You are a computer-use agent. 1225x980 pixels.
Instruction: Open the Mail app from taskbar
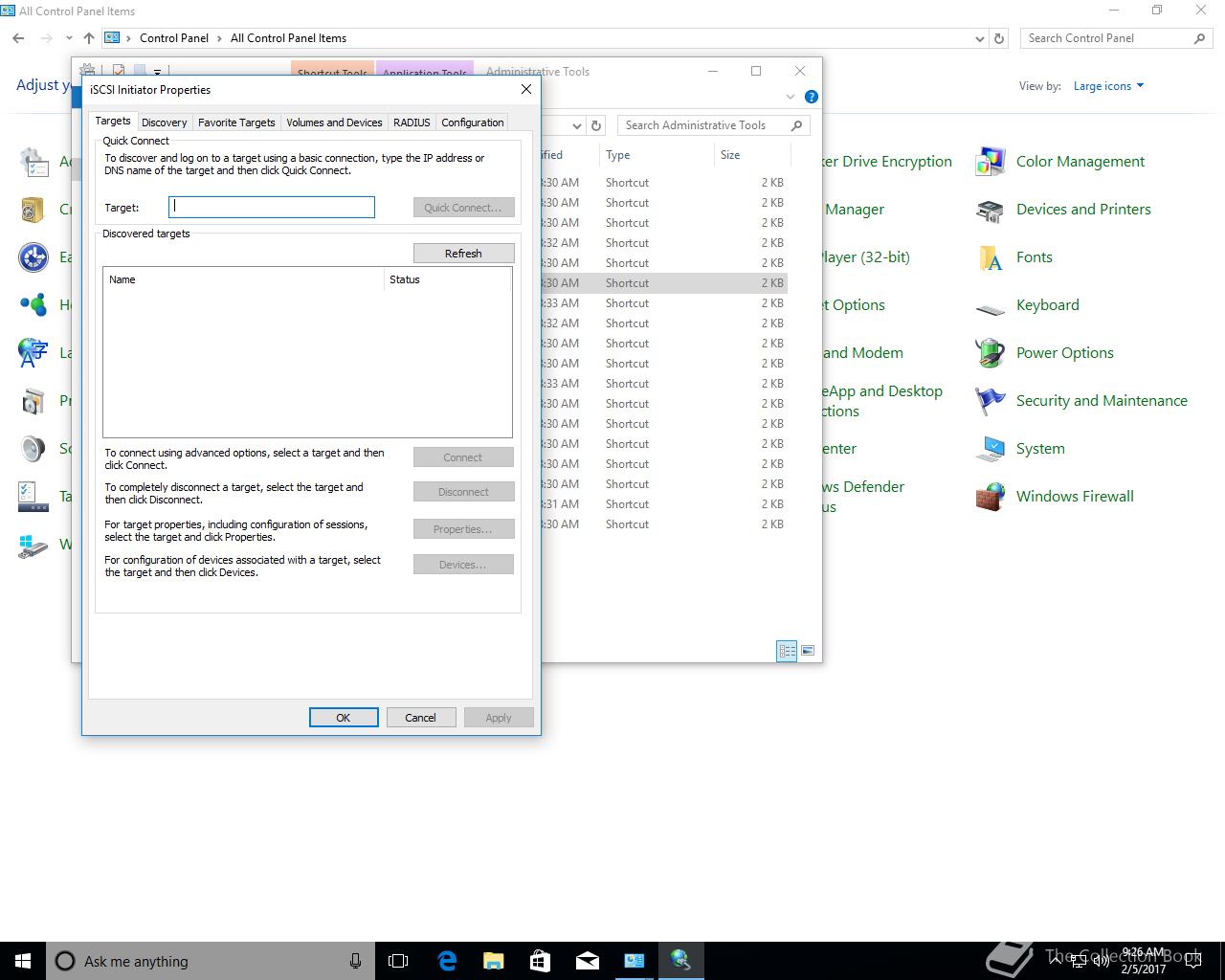point(588,961)
